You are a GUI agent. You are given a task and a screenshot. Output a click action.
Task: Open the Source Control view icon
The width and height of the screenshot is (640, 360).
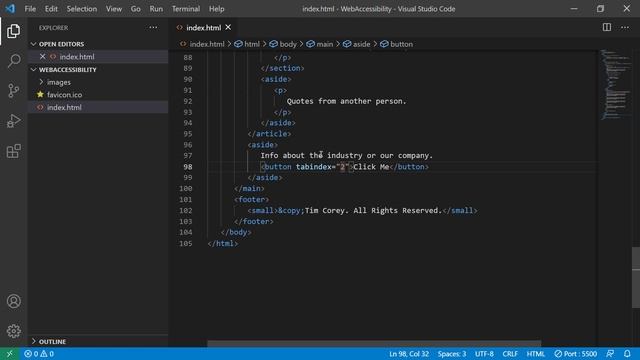point(13,91)
